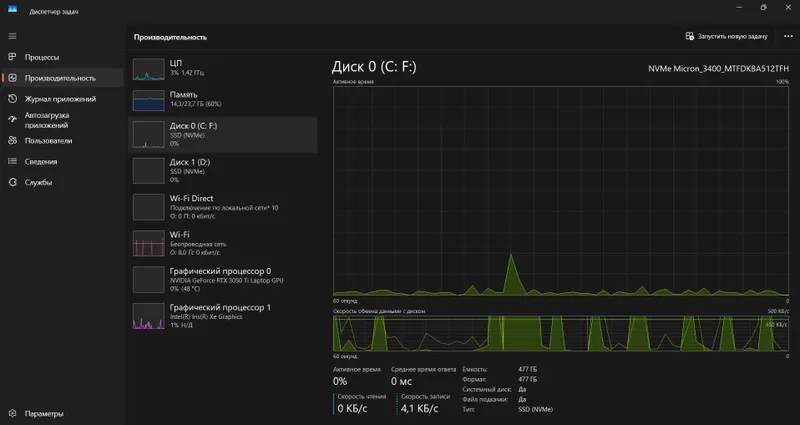800x425 pixels.
Task: Click the Параметры settings gear icon
Action: (x=12, y=414)
